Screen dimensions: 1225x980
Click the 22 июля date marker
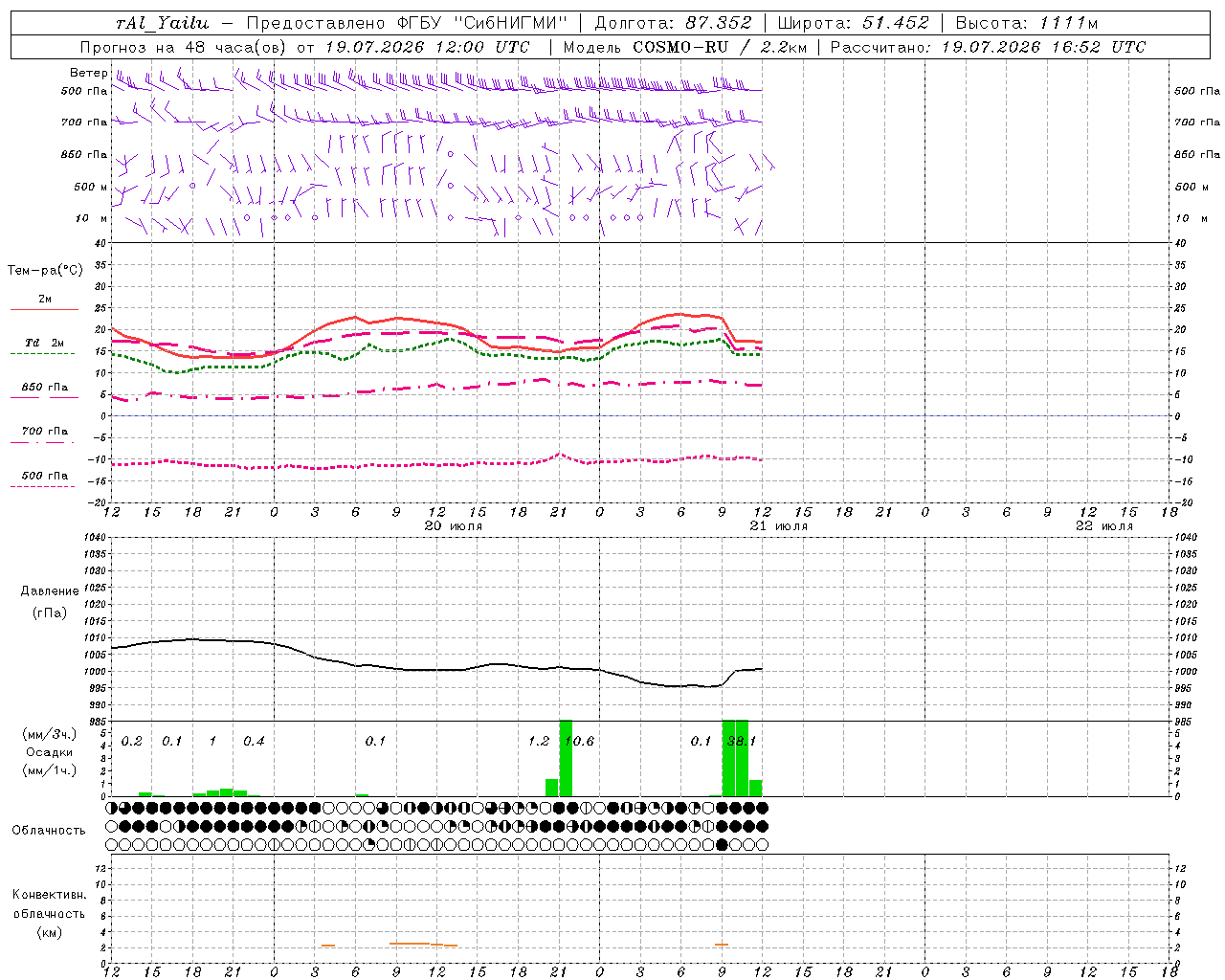click(1104, 526)
